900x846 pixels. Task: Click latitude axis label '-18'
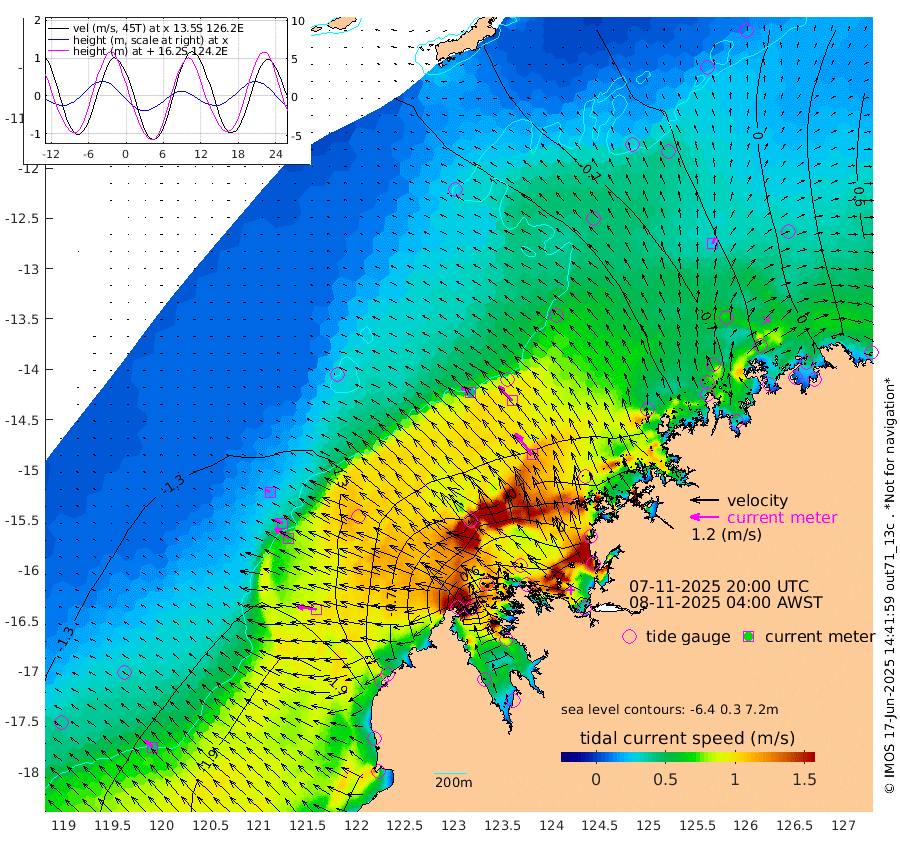click(x=26, y=773)
